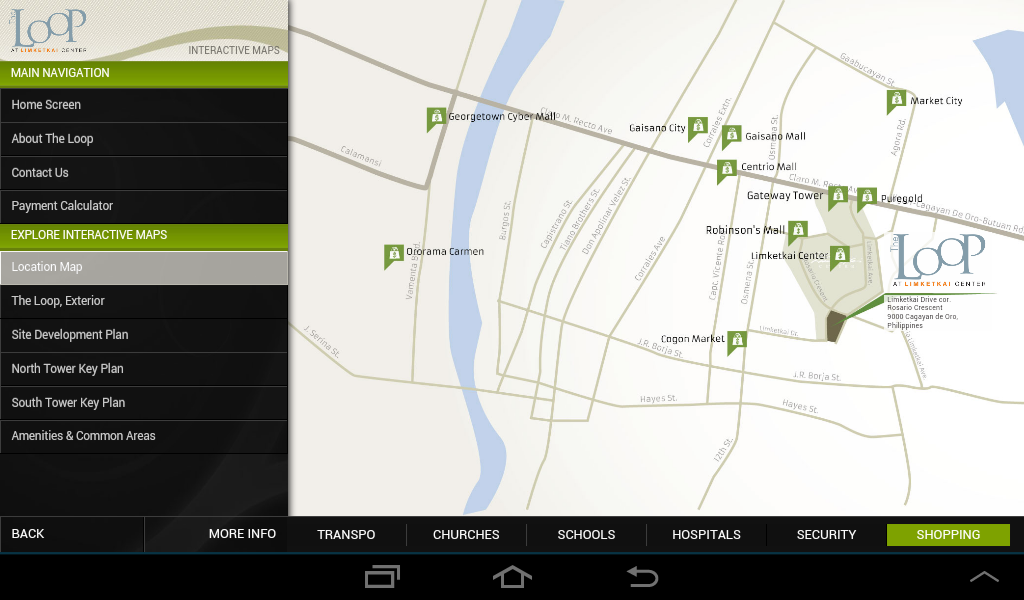The width and height of the screenshot is (1024, 600).
Task: Tap The Loop logo on the map
Action: tap(938, 260)
